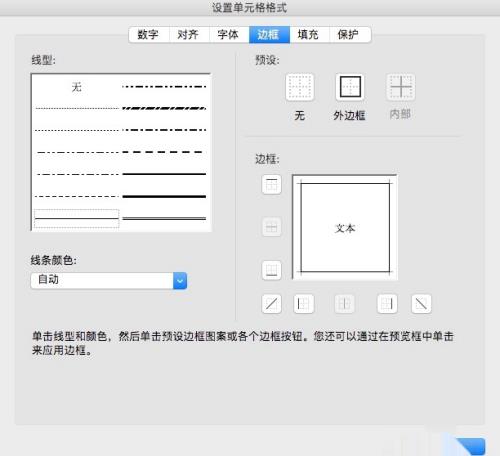Switch to the 填充 tab
This screenshot has width=500, height=456.
tap(308, 35)
